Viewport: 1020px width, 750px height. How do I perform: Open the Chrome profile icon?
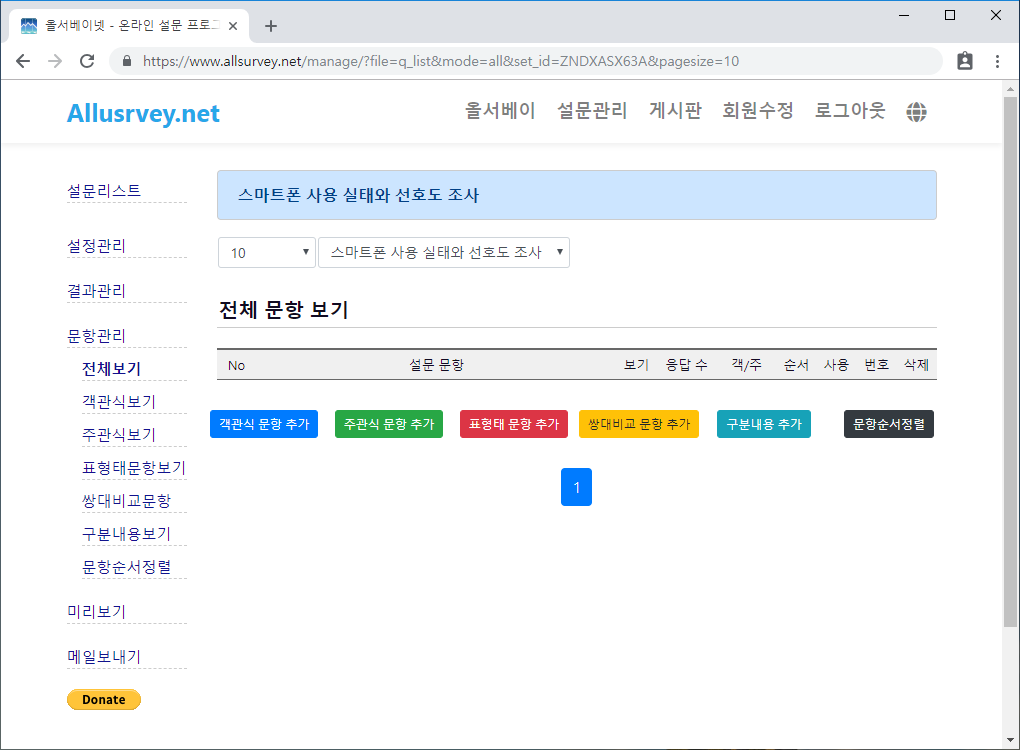click(x=964, y=61)
